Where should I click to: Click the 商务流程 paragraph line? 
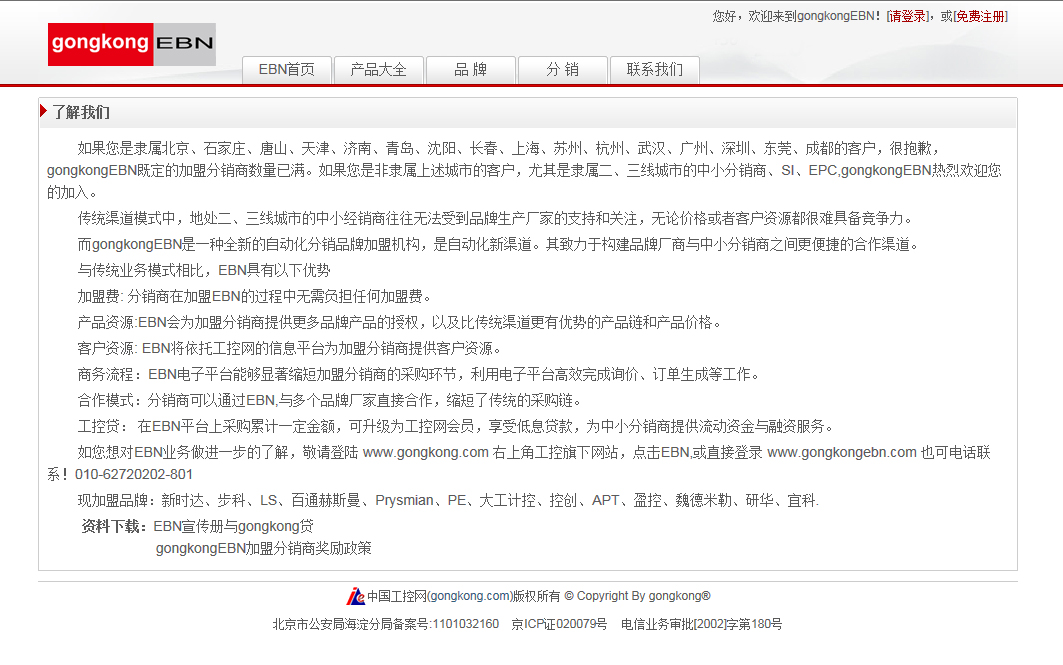[419, 374]
